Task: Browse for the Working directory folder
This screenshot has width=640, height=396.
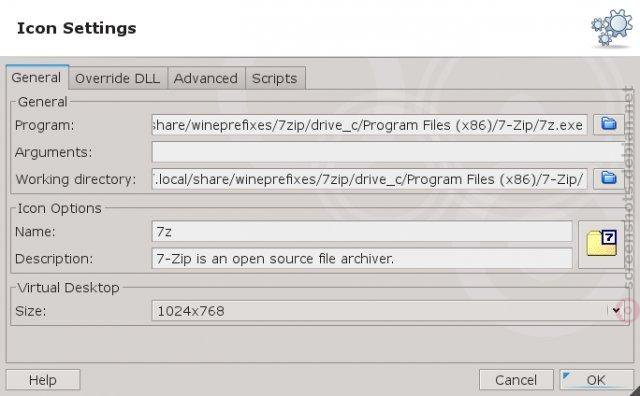Action: 608,179
